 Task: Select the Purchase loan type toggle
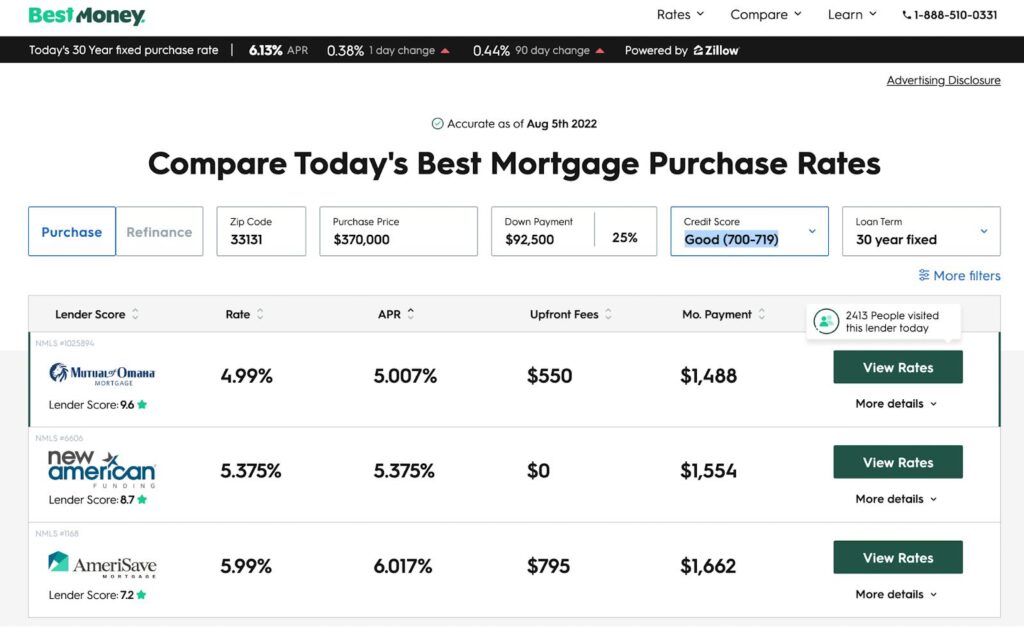click(72, 231)
